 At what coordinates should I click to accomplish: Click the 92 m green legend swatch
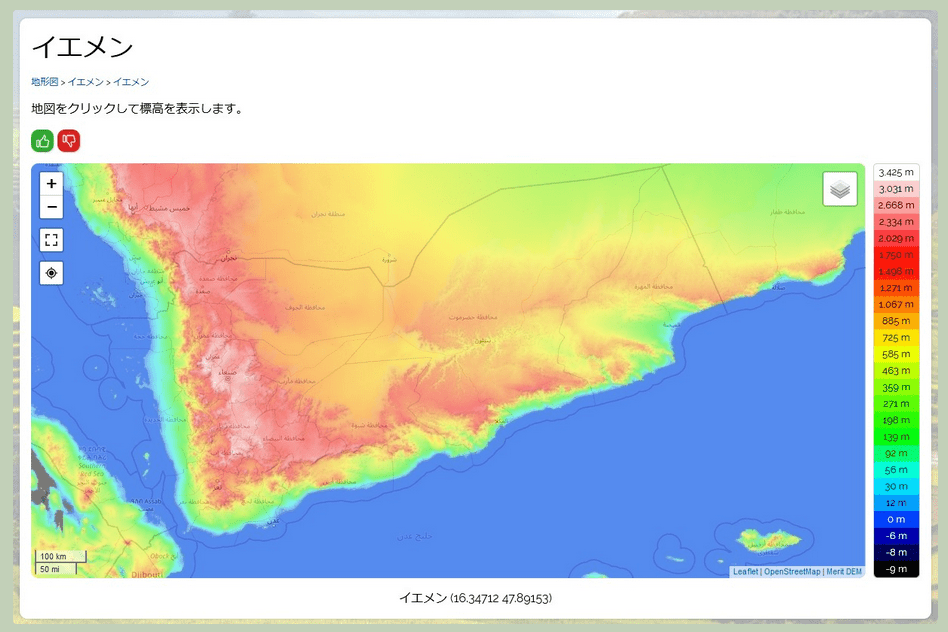[x=896, y=453]
